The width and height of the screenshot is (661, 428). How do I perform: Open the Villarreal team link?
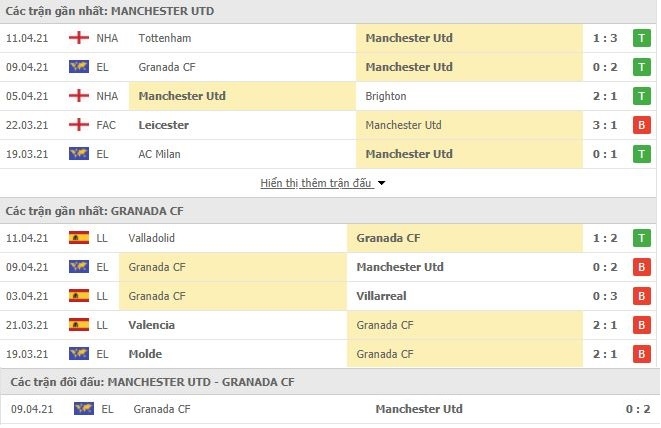(381, 296)
